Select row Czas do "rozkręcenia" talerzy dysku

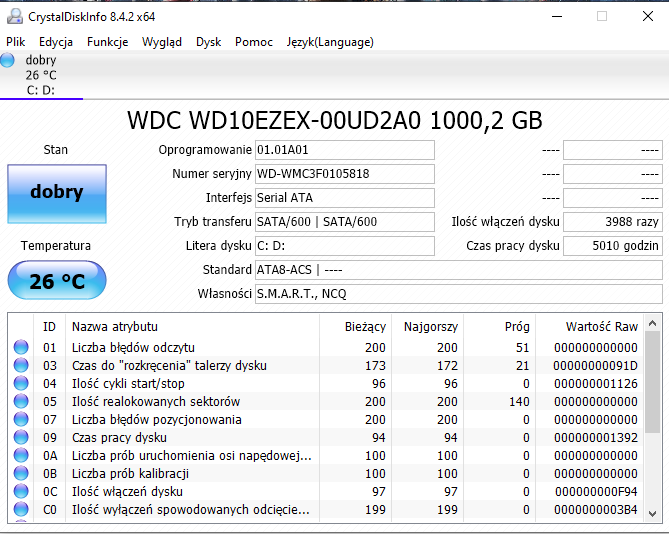(326, 365)
